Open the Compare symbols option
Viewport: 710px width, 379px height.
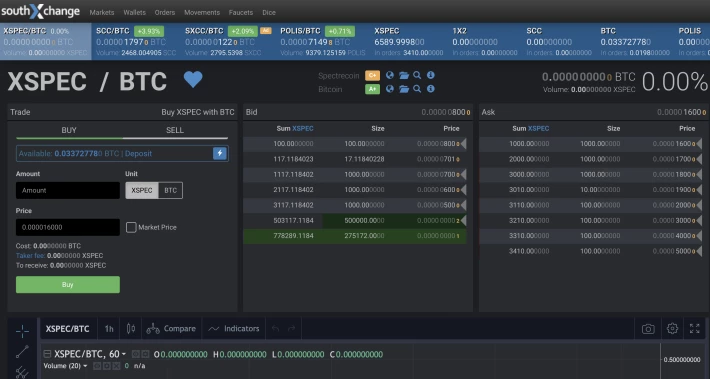coord(171,329)
